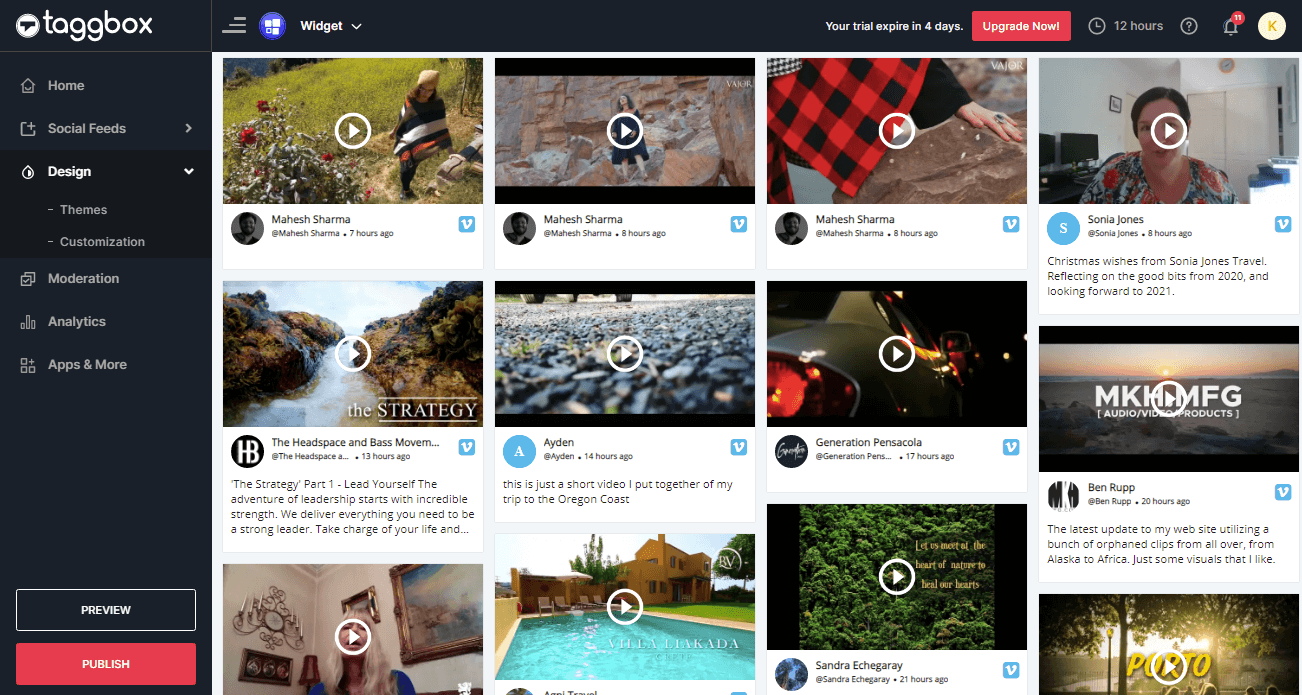Click Vimeo icon on Headspace and Bass post
Viewport: 1302px width, 695px height.
click(466, 447)
